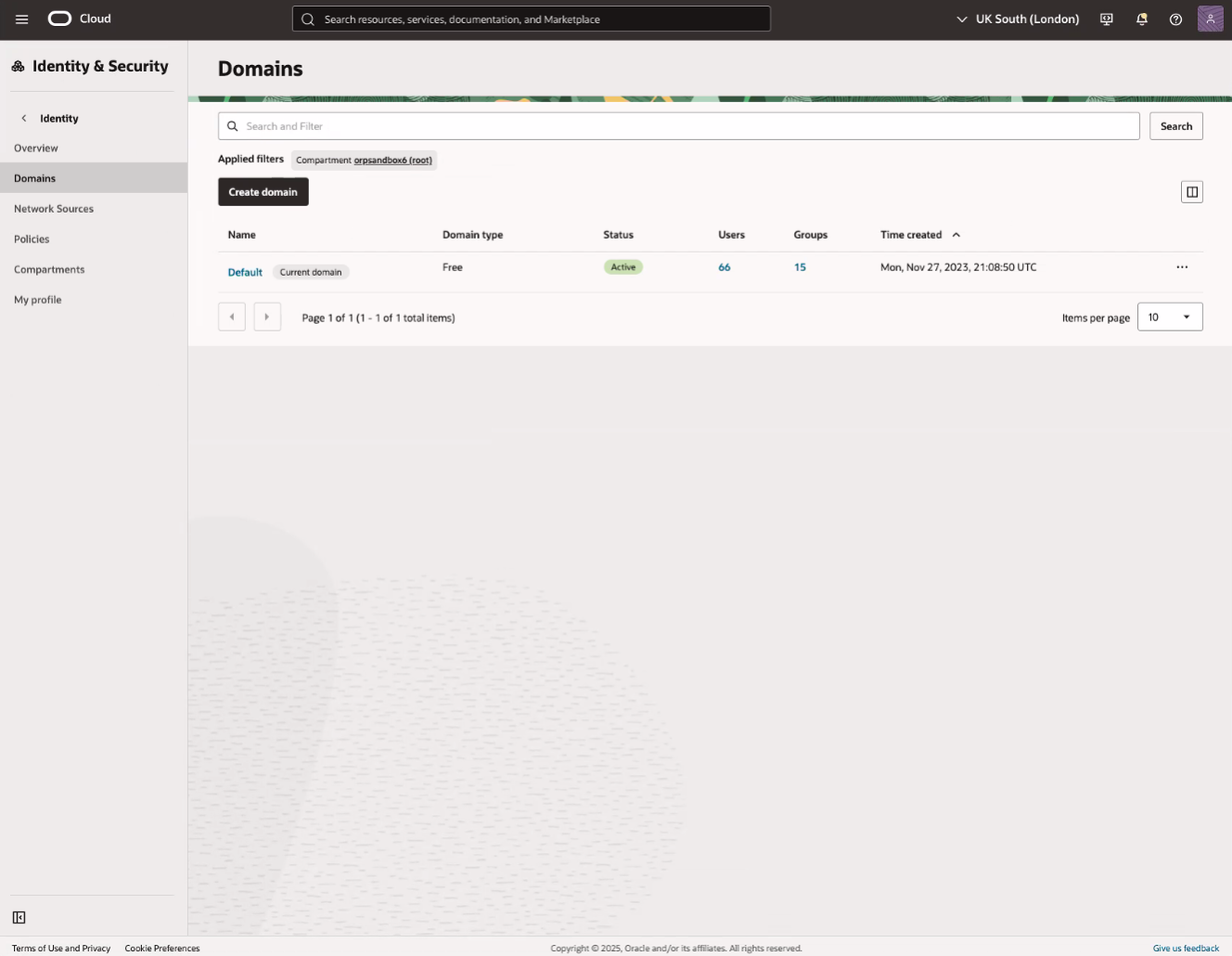
Task: Open the Cloud Shell developer tools icon
Action: tap(1106, 19)
